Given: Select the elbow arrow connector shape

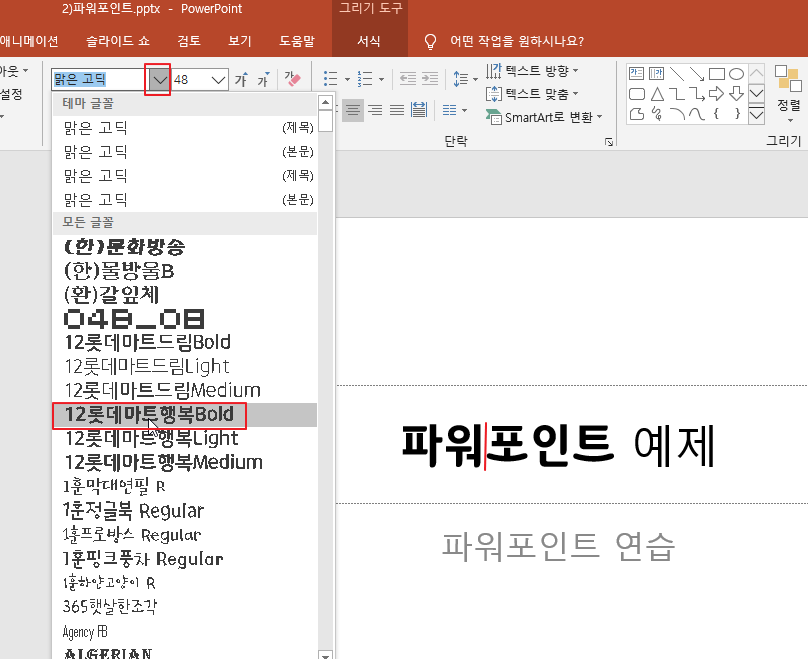Looking at the screenshot, I should 697,94.
